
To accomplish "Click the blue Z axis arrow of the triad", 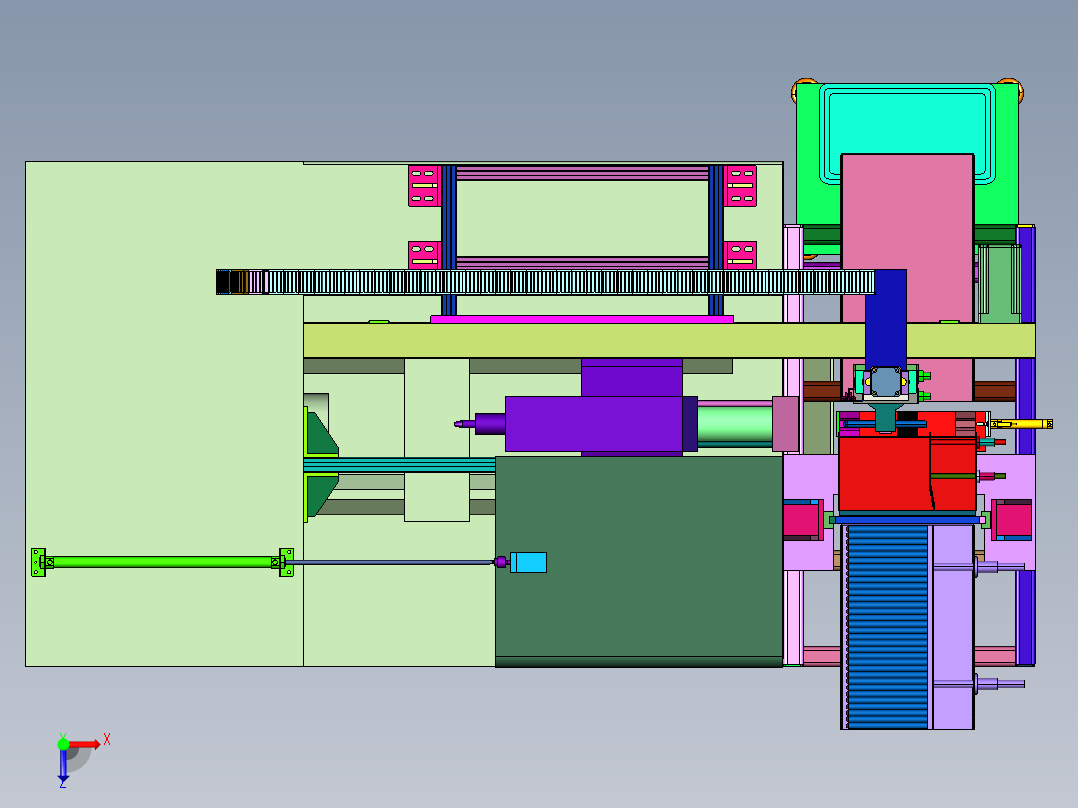I will pyautogui.click(x=63, y=767).
